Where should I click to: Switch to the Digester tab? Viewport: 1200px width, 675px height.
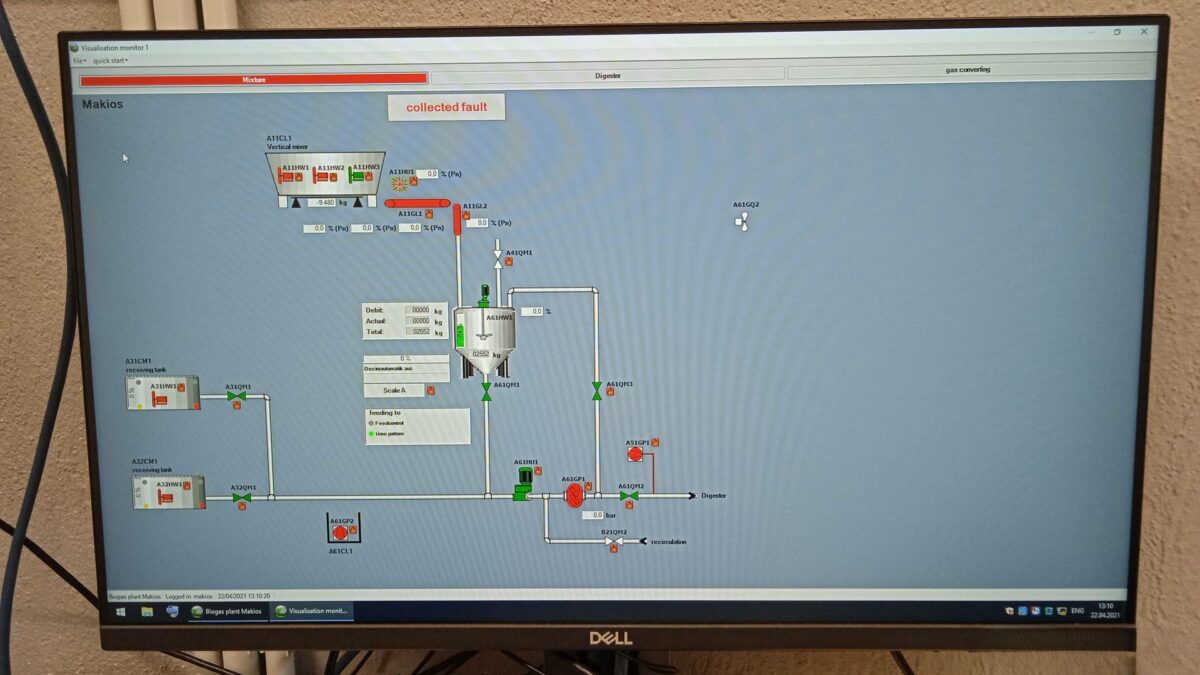pos(608,75)
